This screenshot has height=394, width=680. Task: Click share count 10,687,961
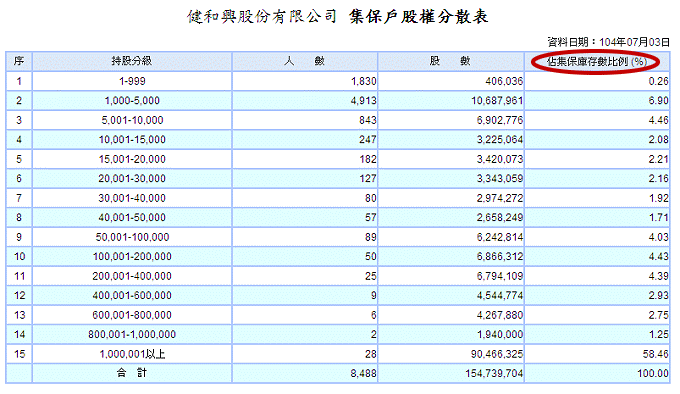click(497, 101)
